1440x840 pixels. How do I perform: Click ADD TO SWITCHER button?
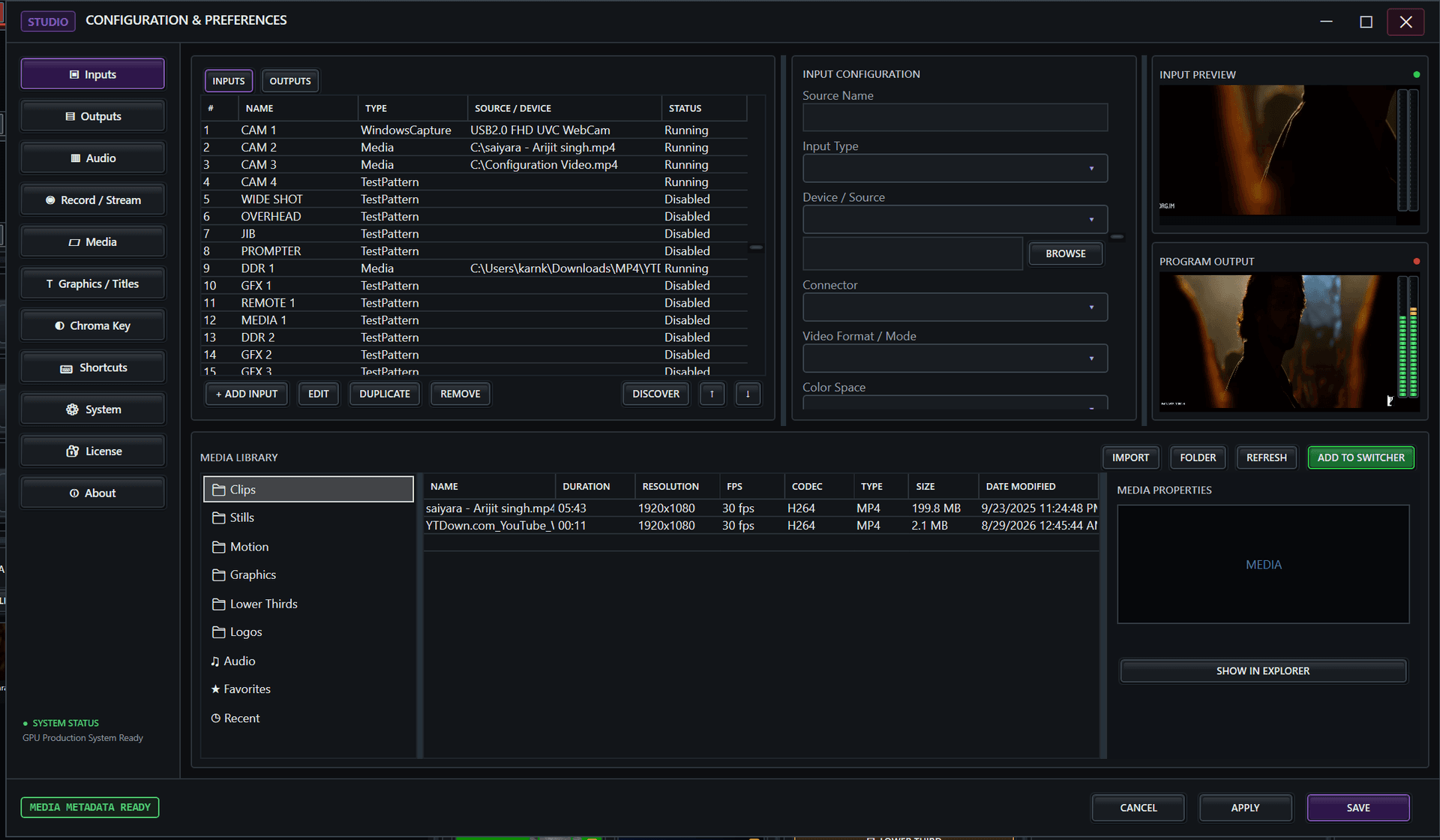click(x=1360, y=457)
